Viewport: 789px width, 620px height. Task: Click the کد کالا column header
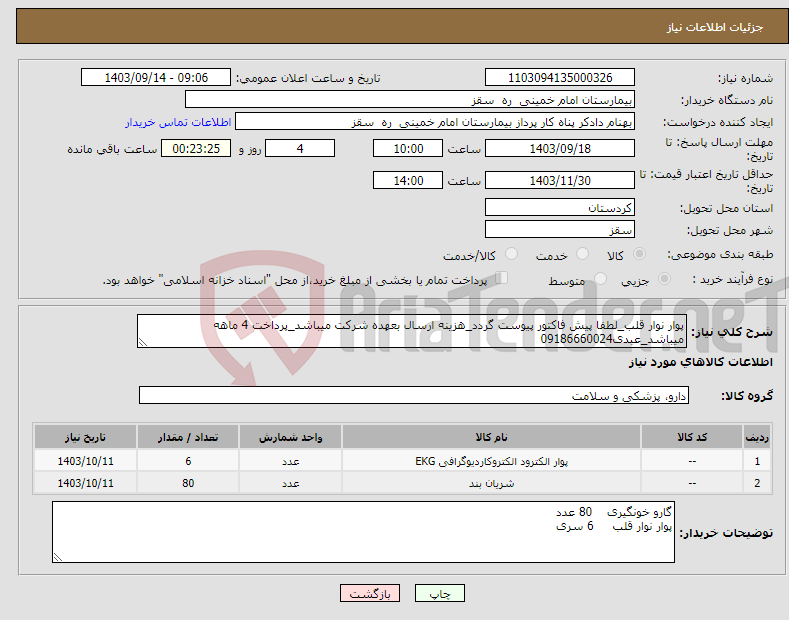tap(692, 437)
